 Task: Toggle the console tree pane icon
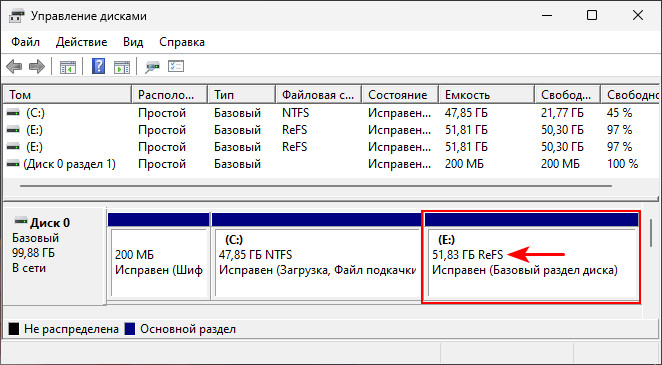[x=68, y=67]
